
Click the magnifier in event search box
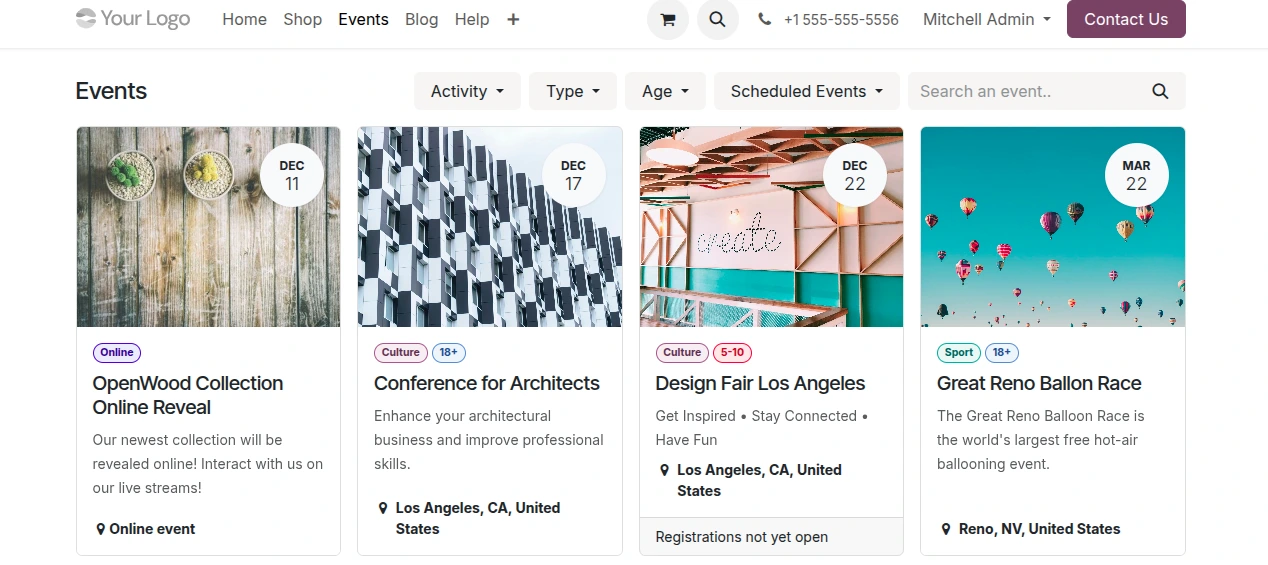point(1160,91)
